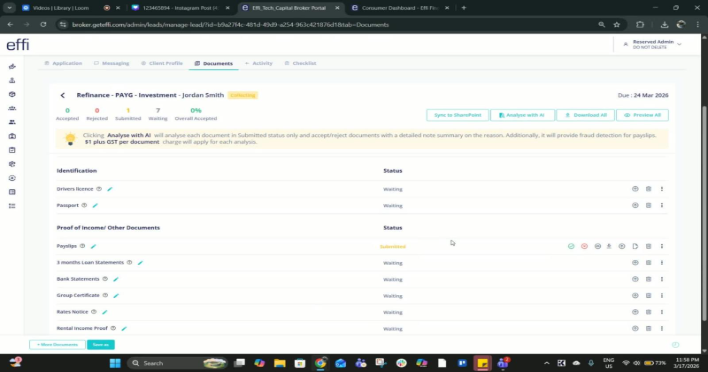Click Analyse with AI button
Viewport: 708px width, 372px height.
[522, 115]
